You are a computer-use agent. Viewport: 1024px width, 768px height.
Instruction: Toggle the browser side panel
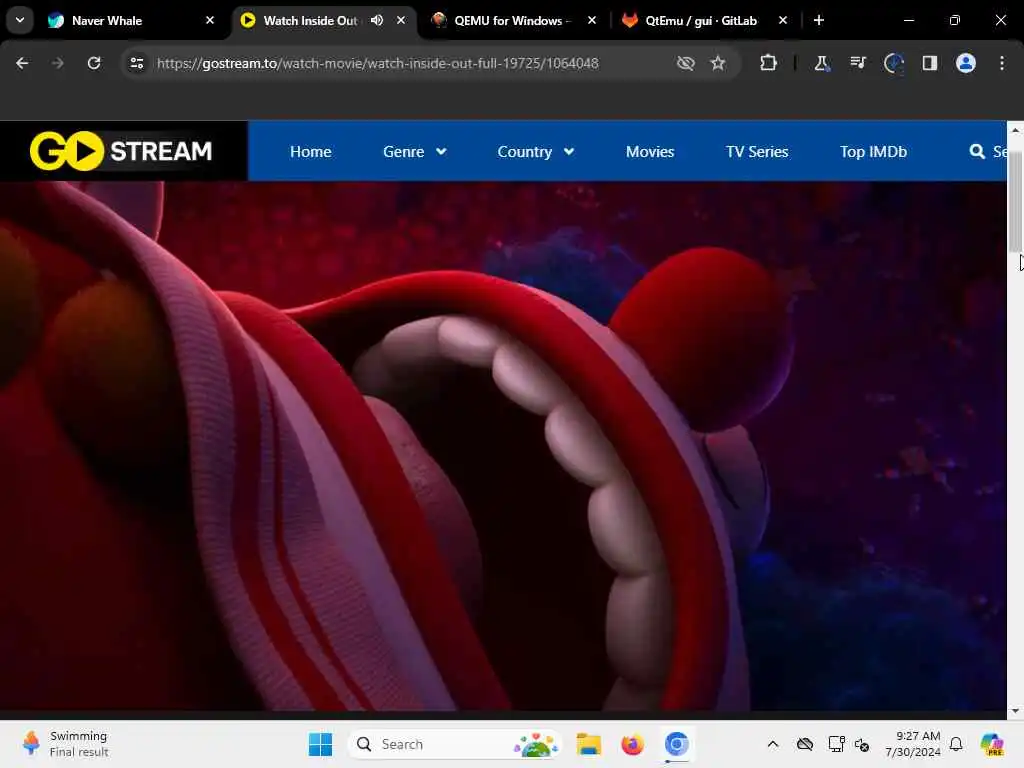point(929,63)
